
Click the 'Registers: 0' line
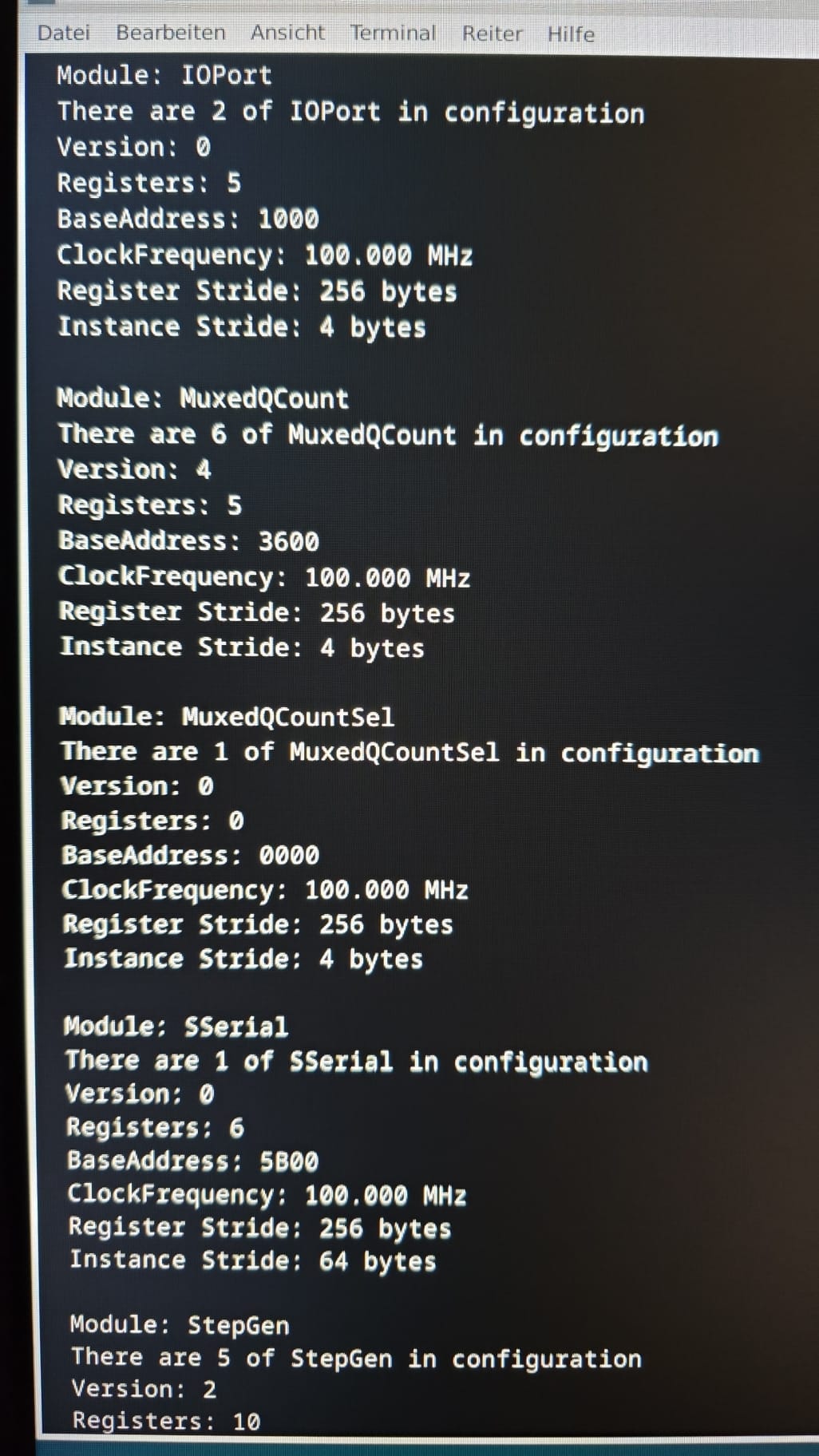152,820
